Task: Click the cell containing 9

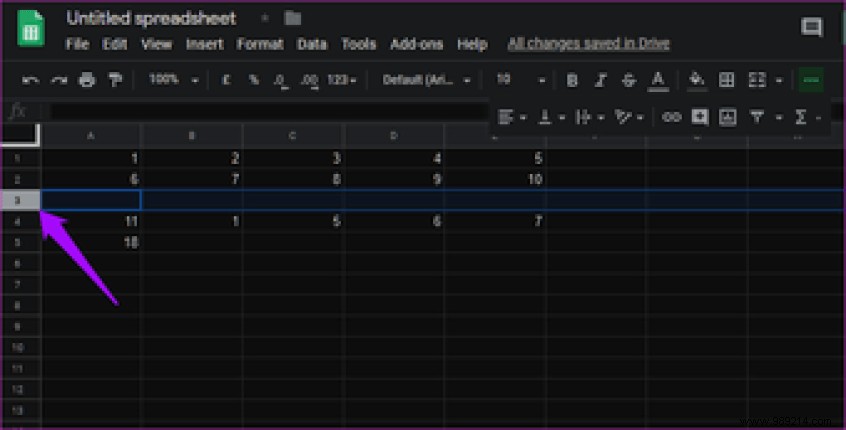Action: (394, 179)
